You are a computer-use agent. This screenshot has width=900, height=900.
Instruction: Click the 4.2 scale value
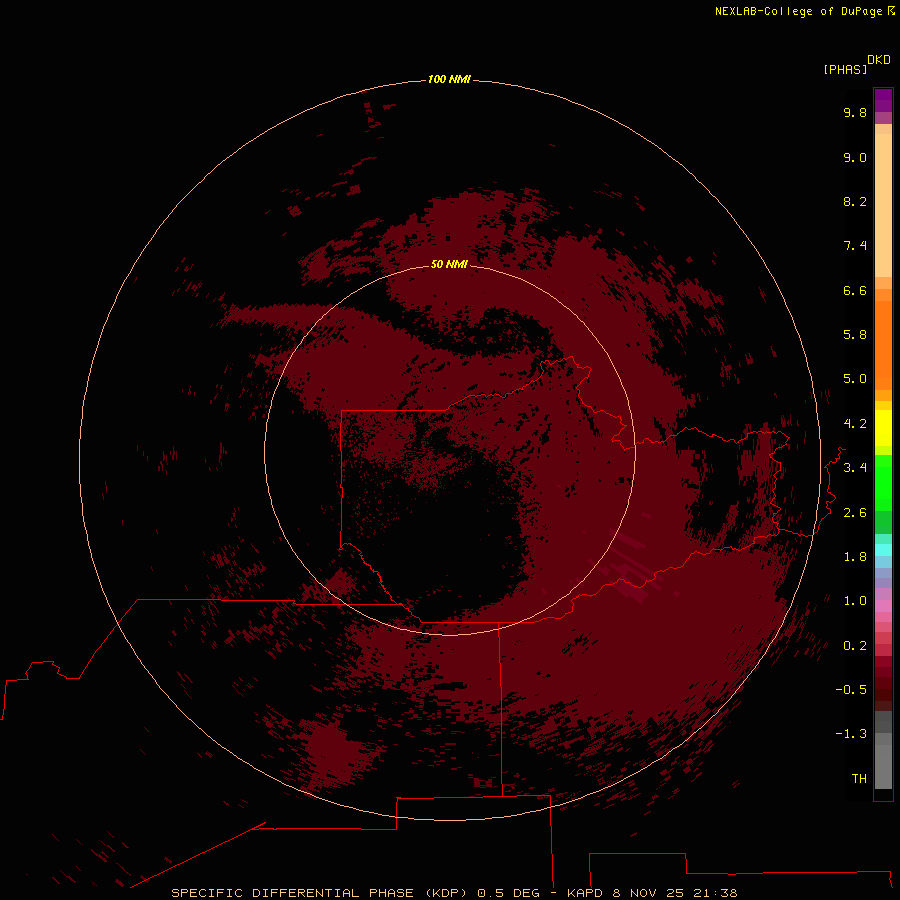point(855,424)
